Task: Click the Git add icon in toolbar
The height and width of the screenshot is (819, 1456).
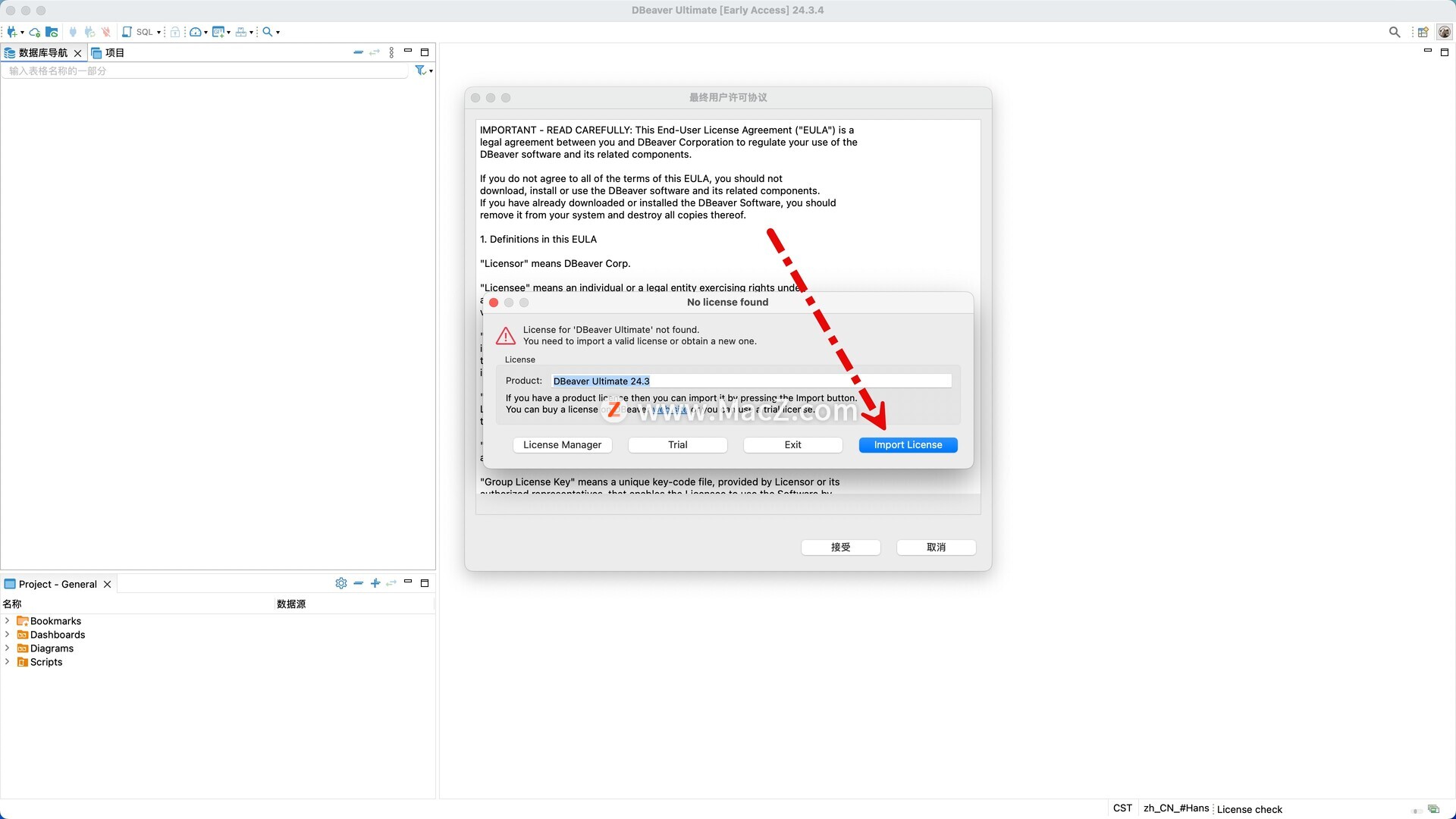Action: 219,32
